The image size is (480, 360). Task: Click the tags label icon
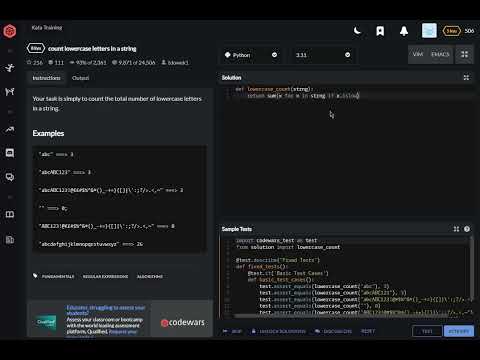click(x=35, y=276)
